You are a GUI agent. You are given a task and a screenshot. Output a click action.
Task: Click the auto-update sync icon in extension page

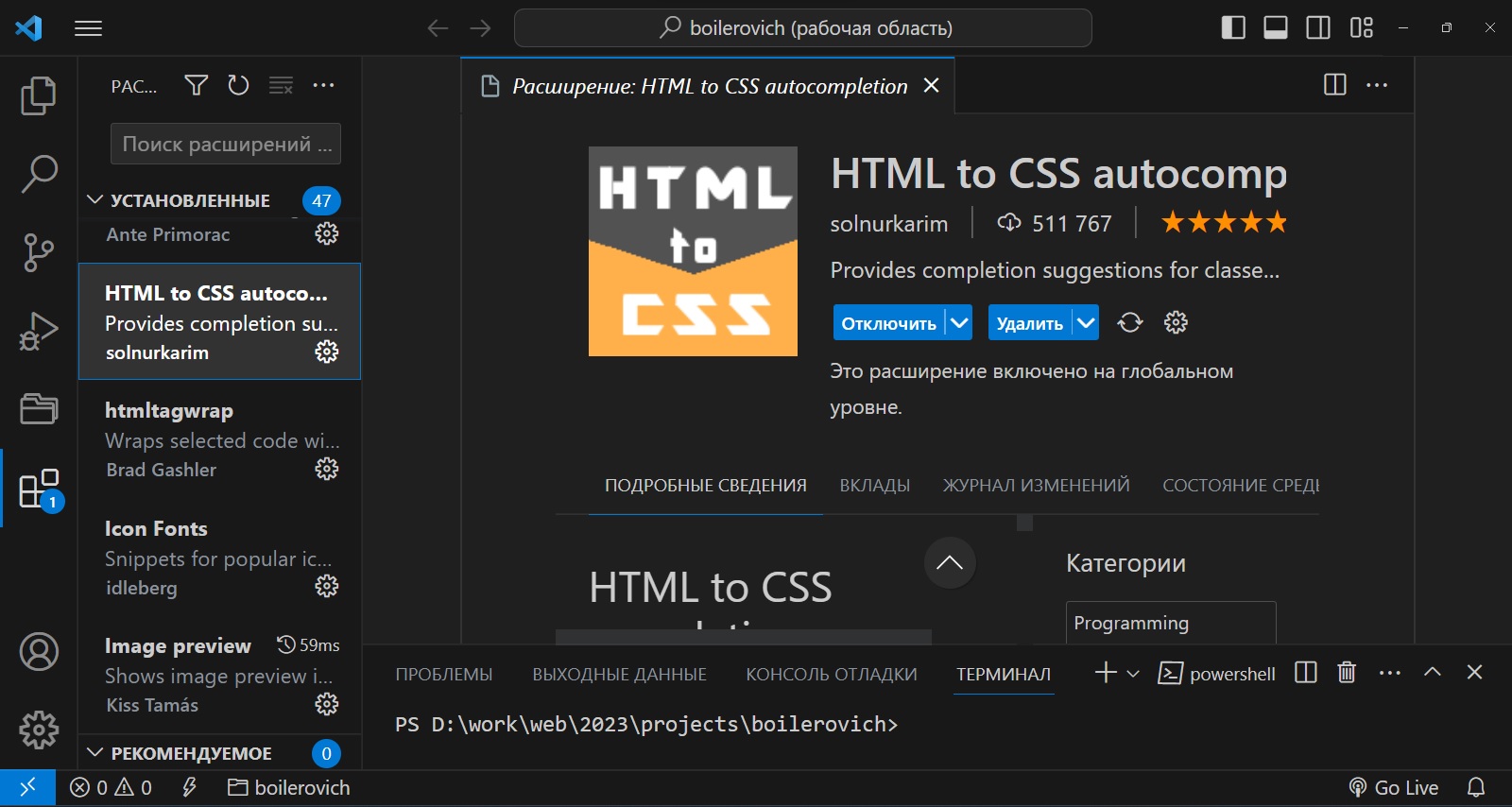(x=1130, y=322)
